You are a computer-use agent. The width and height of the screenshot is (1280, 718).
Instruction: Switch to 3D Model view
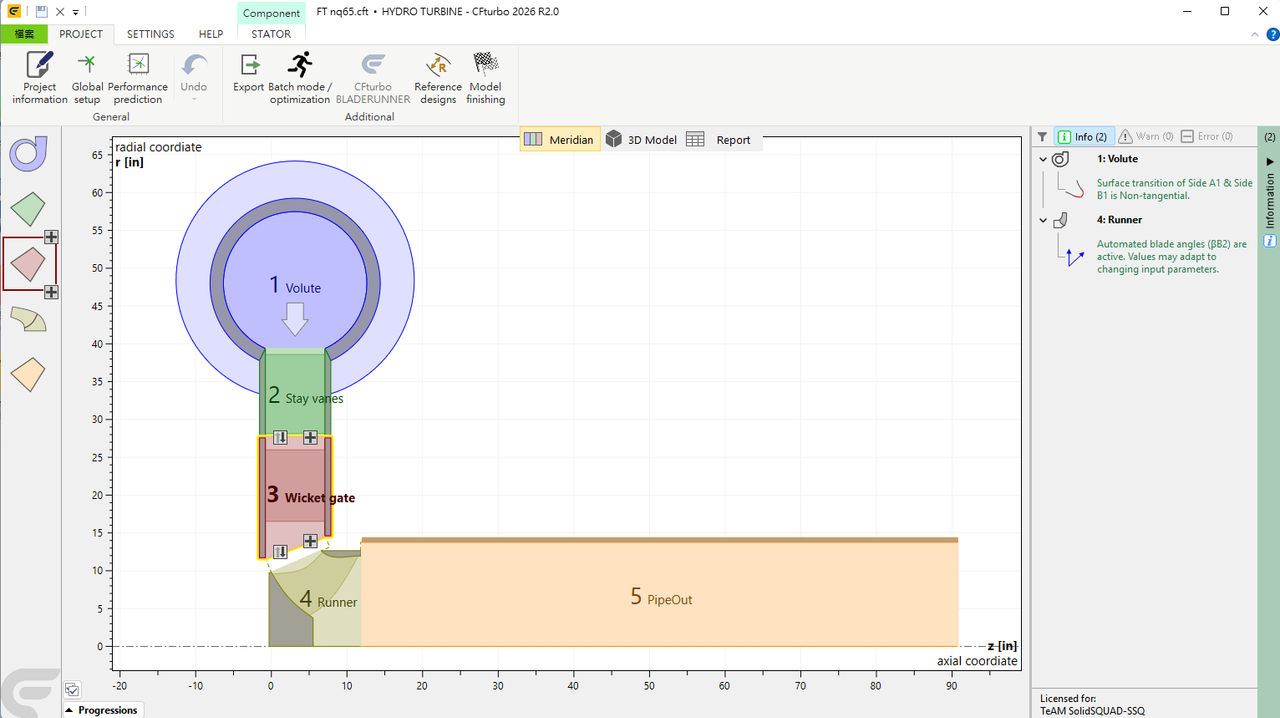tap(641, 140)
